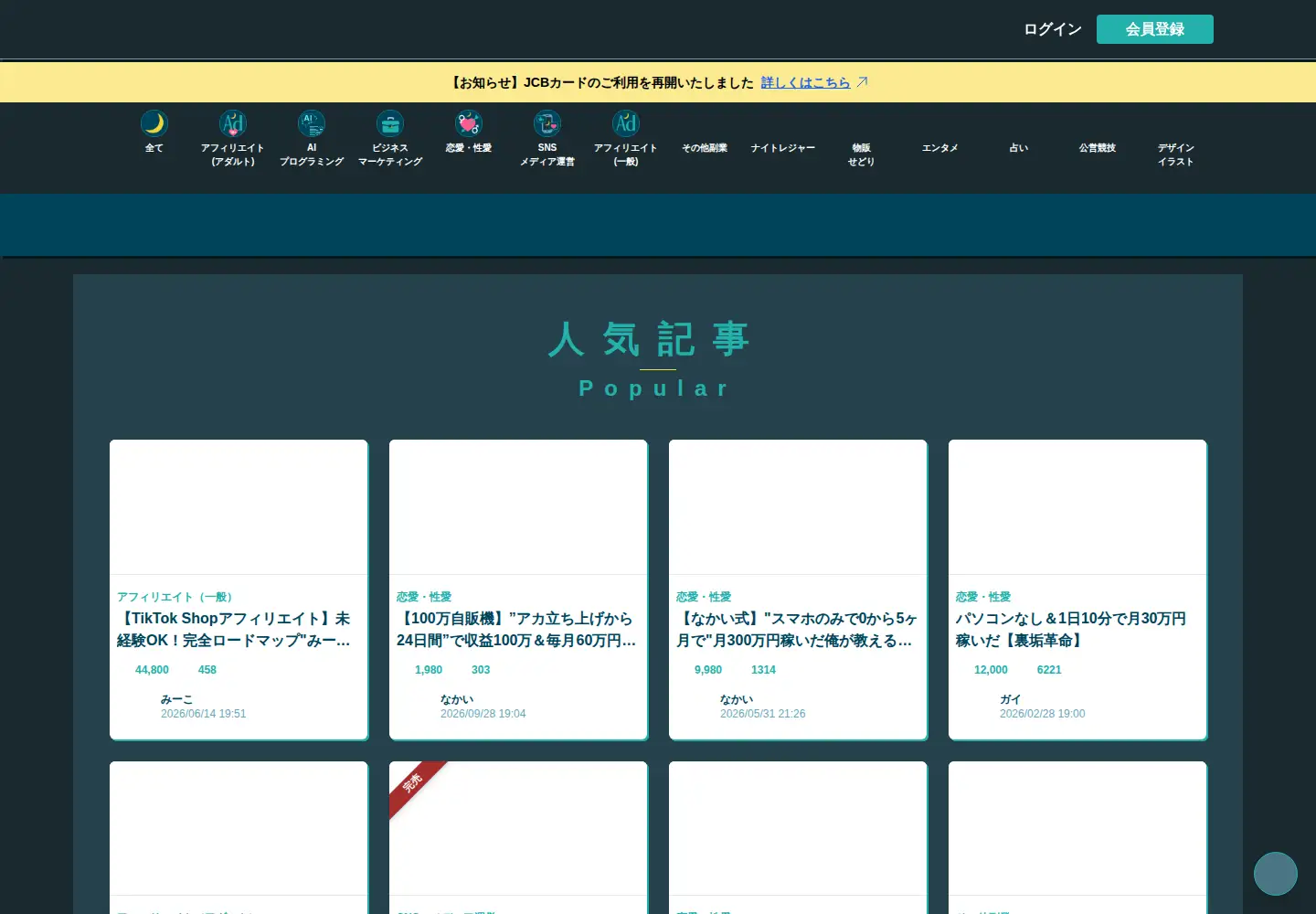
Task: Select the 全て moon category icon
Action: click(x=154, y=123)
